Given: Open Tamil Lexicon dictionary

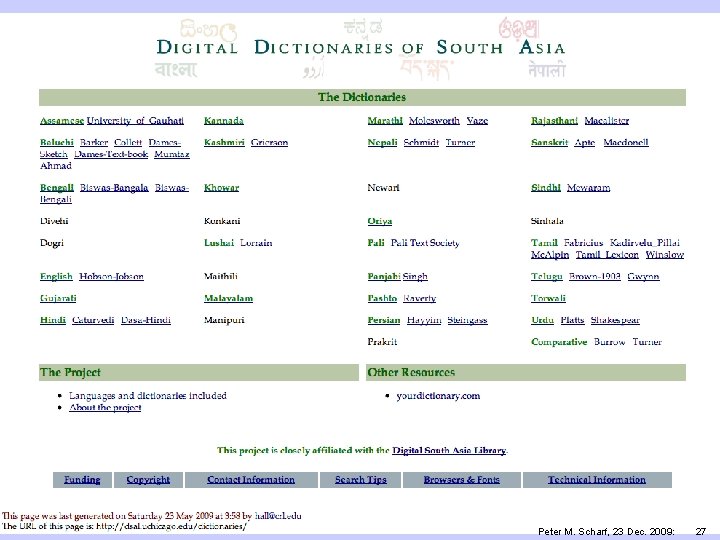Looking at the screenshot, I should tap(608, 255).
